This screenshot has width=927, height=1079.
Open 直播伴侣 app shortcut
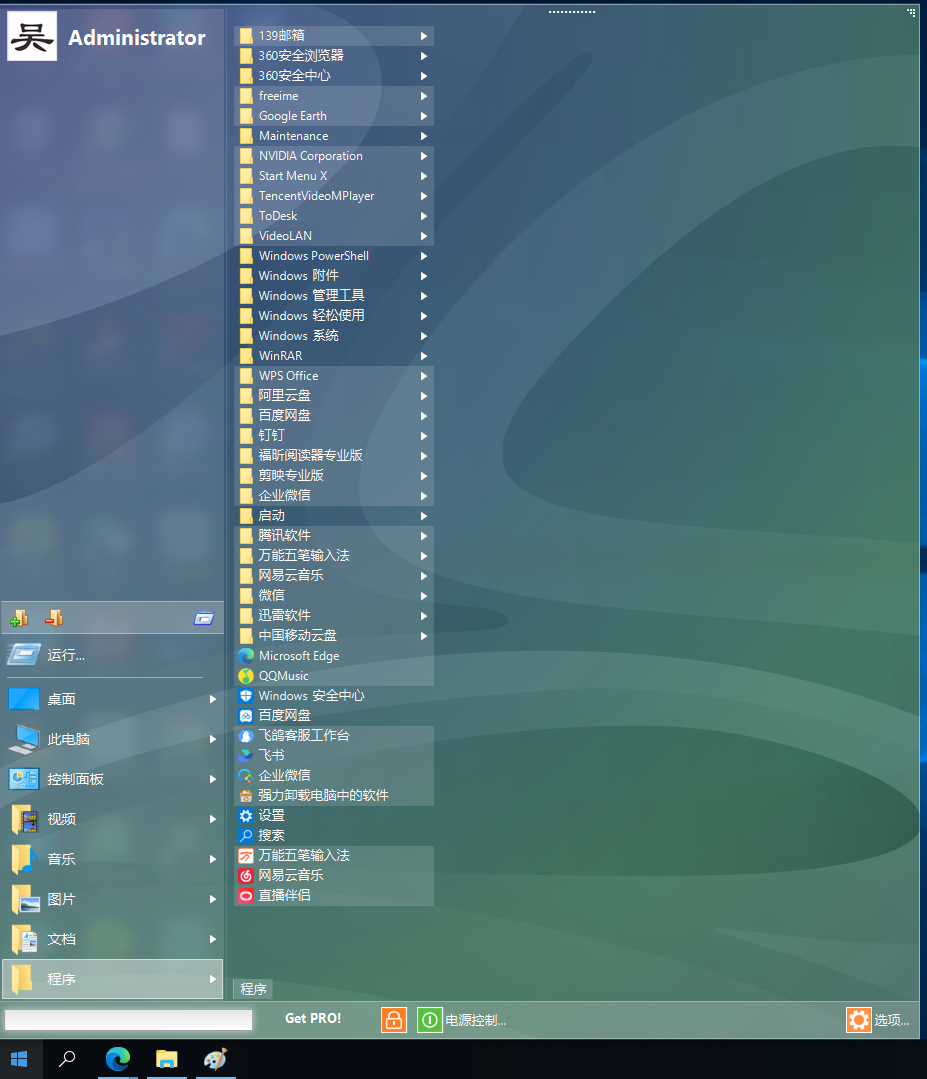pyautogui.click(x=284, y=895)
